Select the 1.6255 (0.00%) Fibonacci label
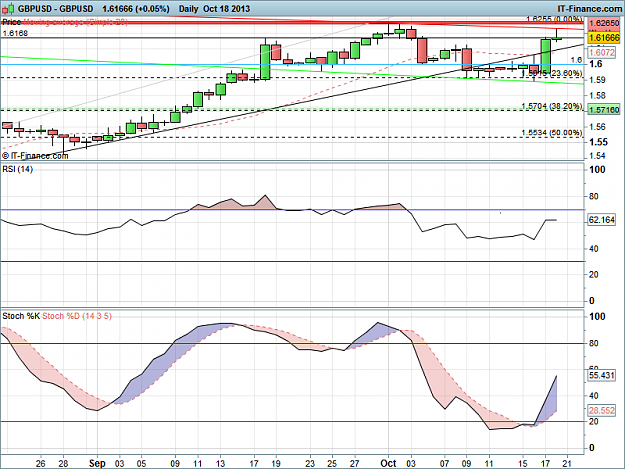This screenshot has width=625, height=469. [x=554, y=19]
